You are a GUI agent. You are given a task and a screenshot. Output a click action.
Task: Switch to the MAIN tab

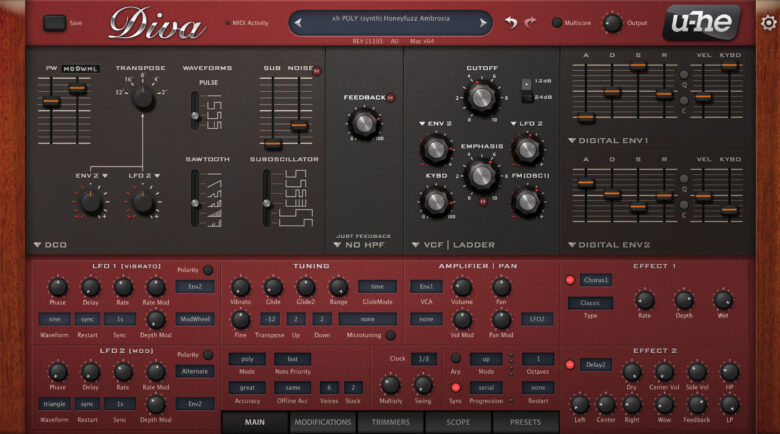coord(255,422)
